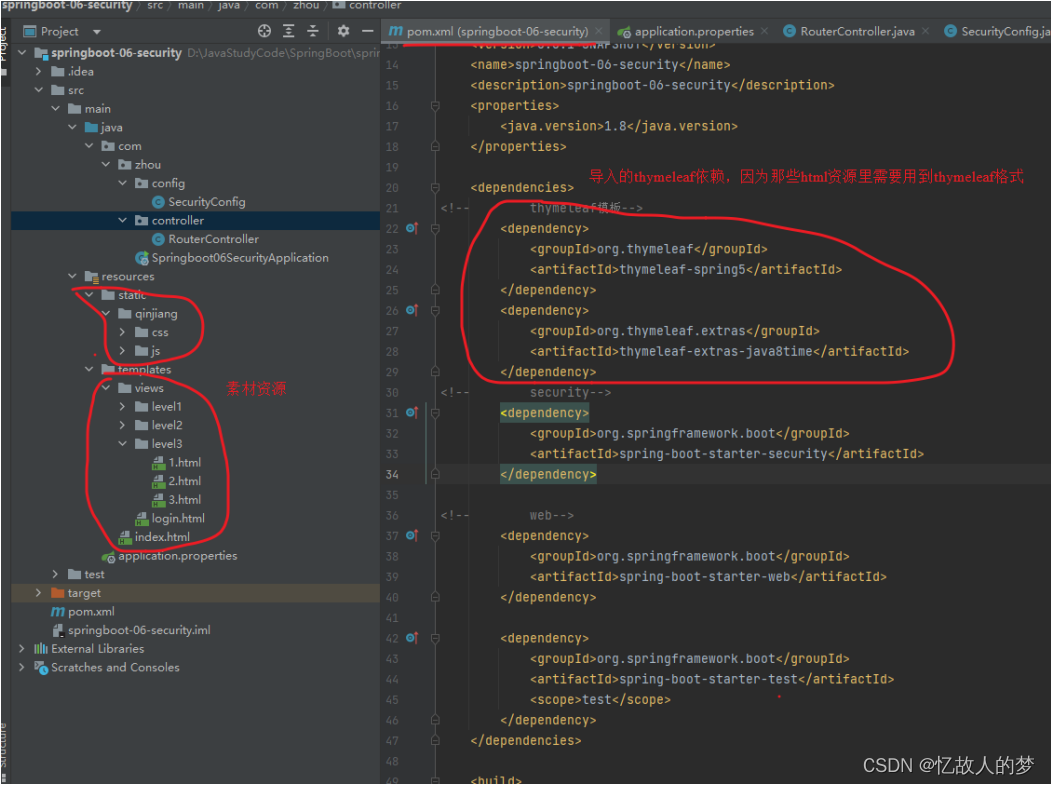The image size is (1051, 786).
Task: Switch to the SecurityConfig.java tab
Action: pos(996,30)
